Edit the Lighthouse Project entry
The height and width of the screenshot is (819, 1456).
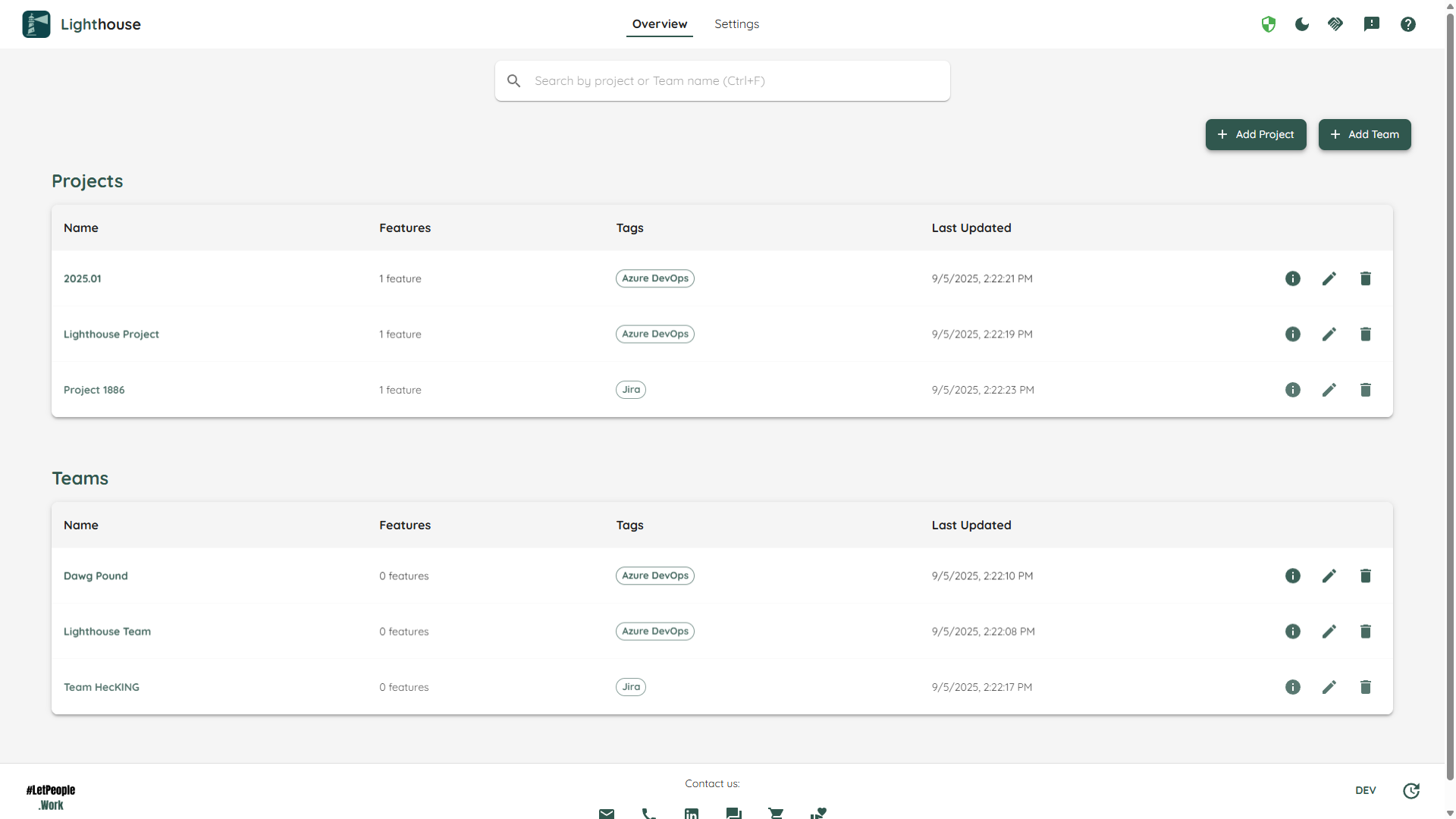click(1329, 334)
